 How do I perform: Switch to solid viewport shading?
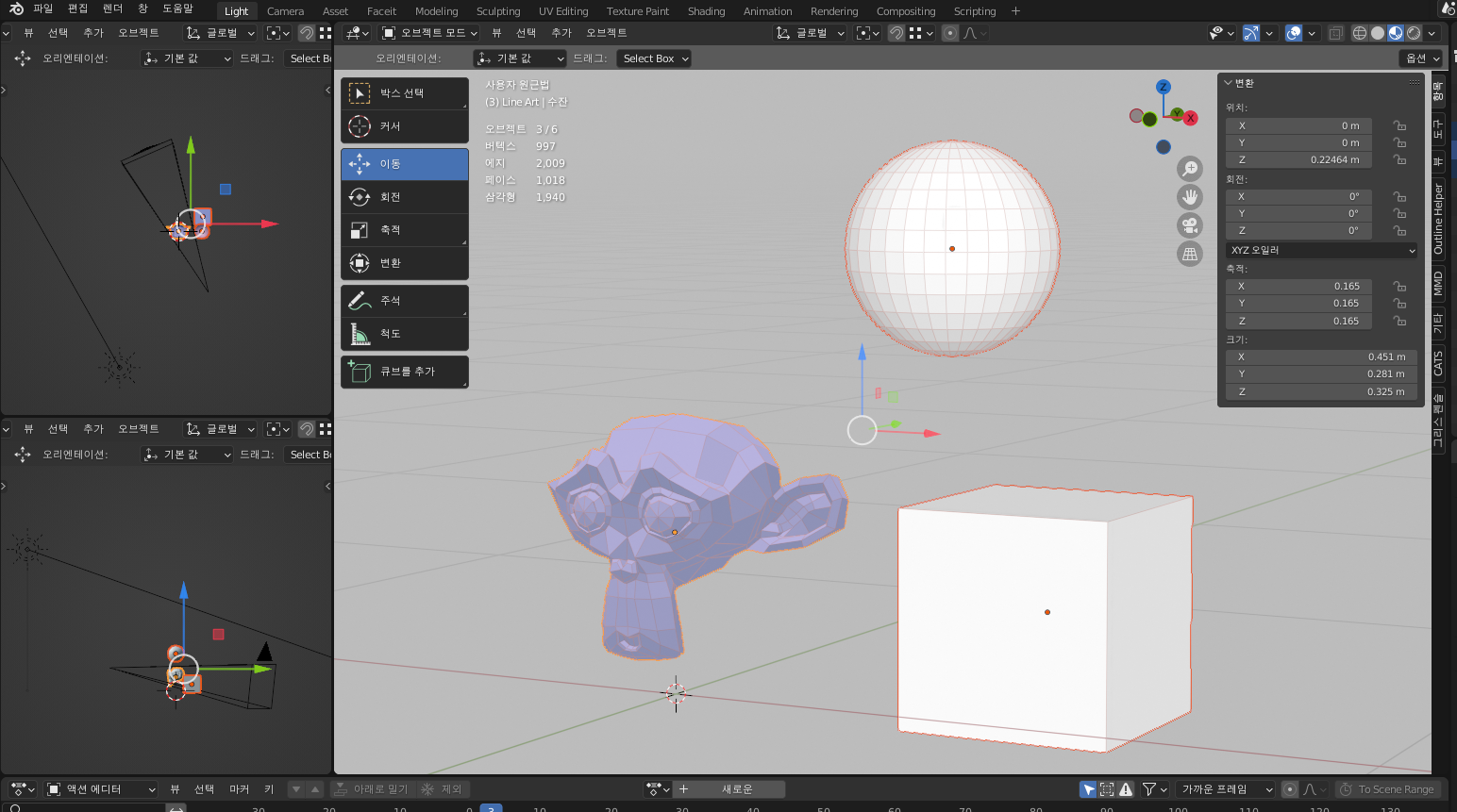click(1378, 33)
